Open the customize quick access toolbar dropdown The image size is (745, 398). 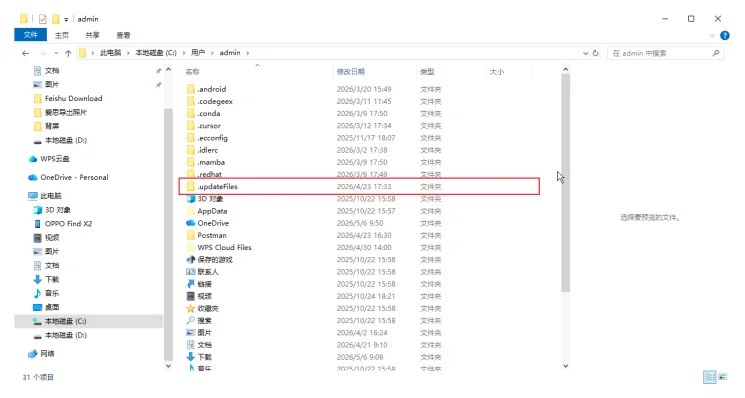[66, 19]
